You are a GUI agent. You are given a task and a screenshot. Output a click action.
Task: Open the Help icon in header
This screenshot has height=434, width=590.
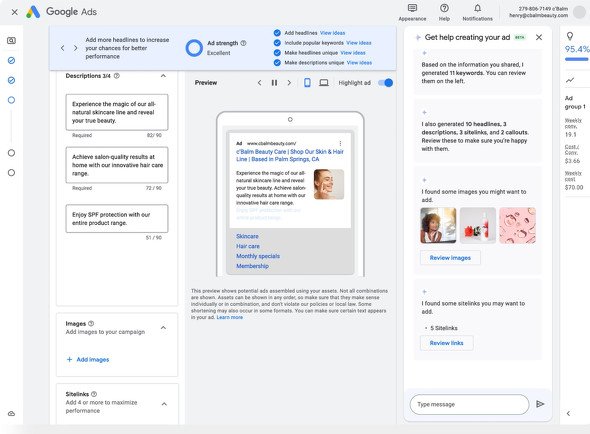pos(444,8)
